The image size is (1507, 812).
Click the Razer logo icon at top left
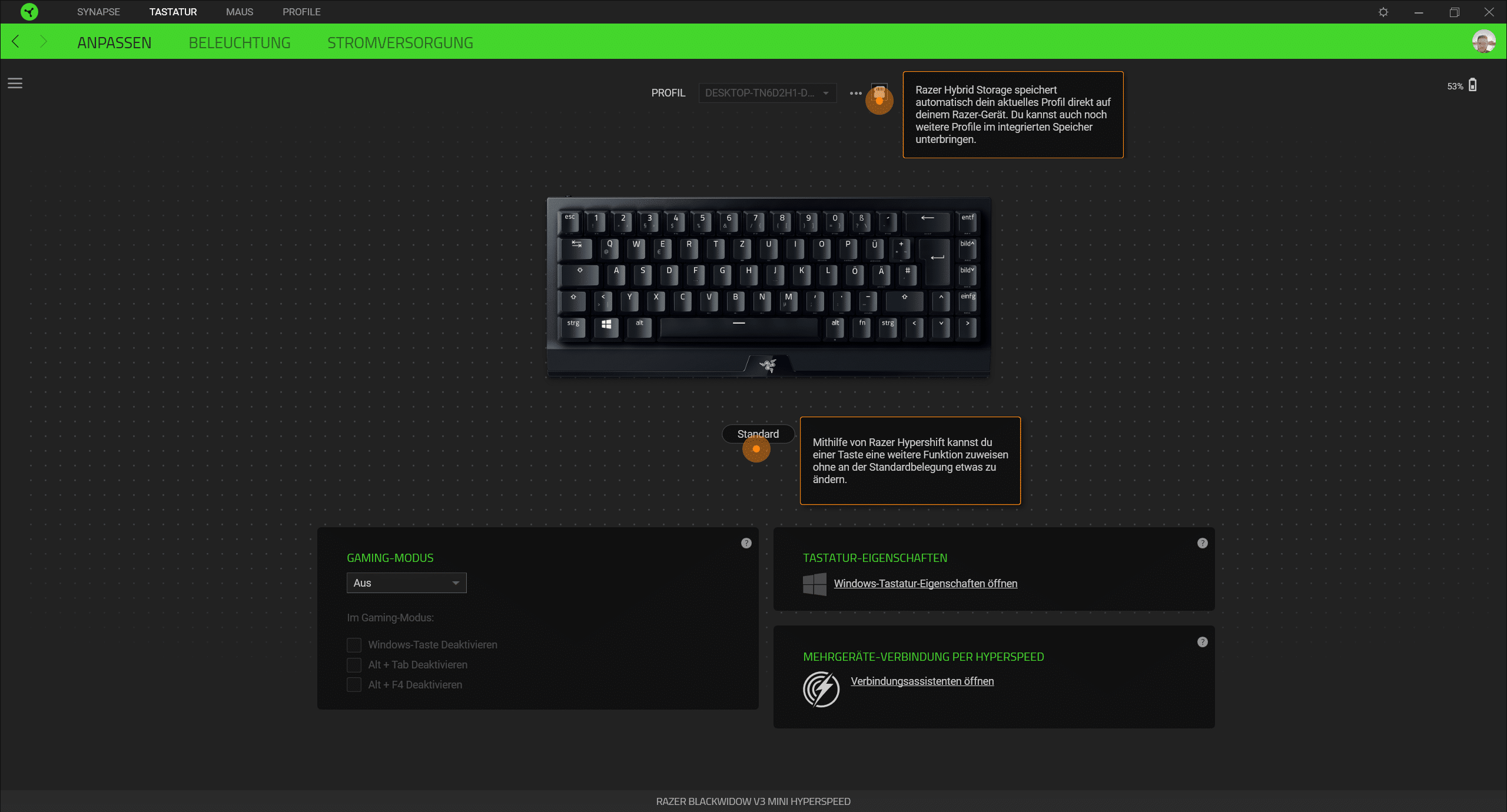(x=29, y=12)
